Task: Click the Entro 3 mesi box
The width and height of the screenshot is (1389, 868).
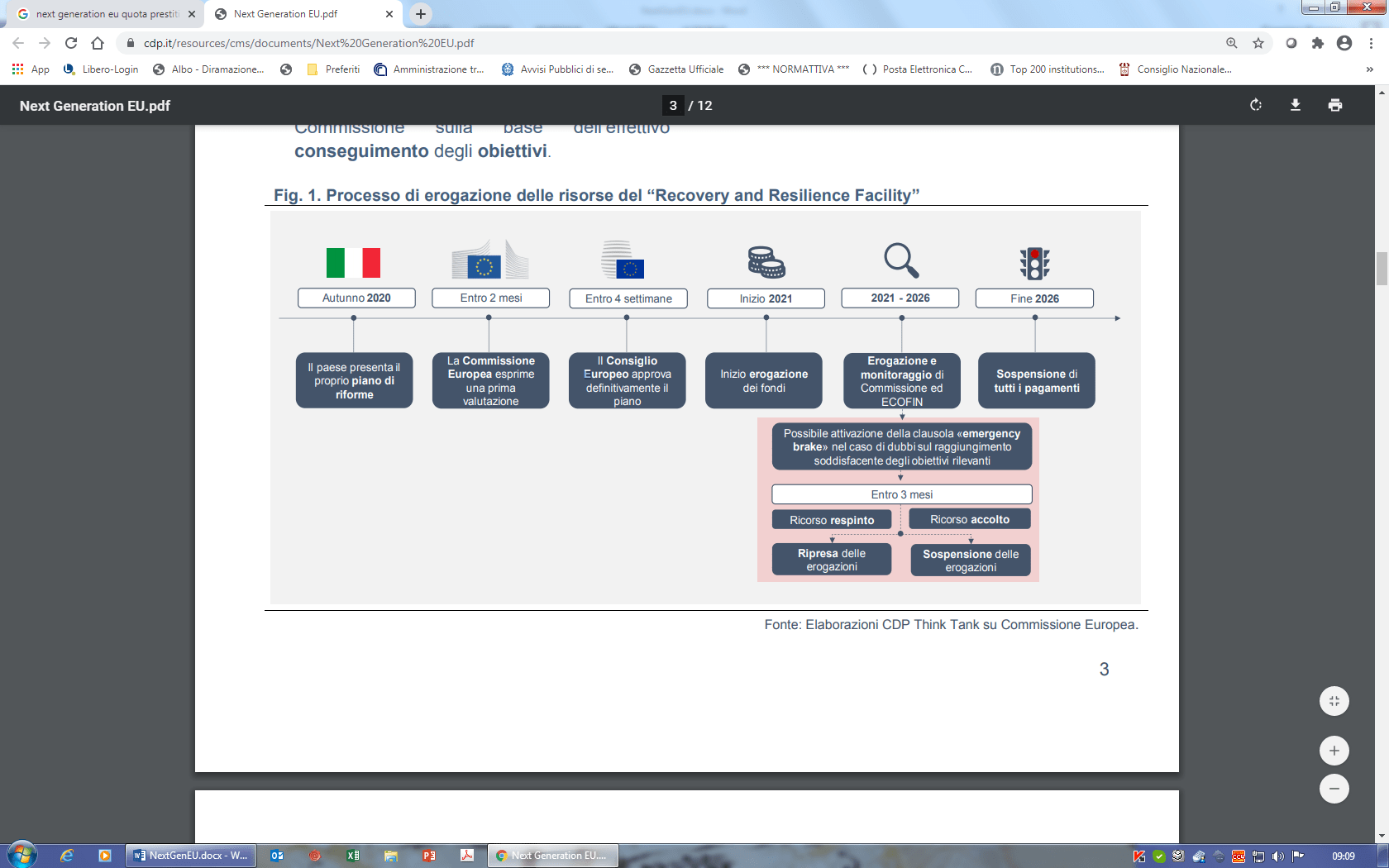Action: [902, 494]
